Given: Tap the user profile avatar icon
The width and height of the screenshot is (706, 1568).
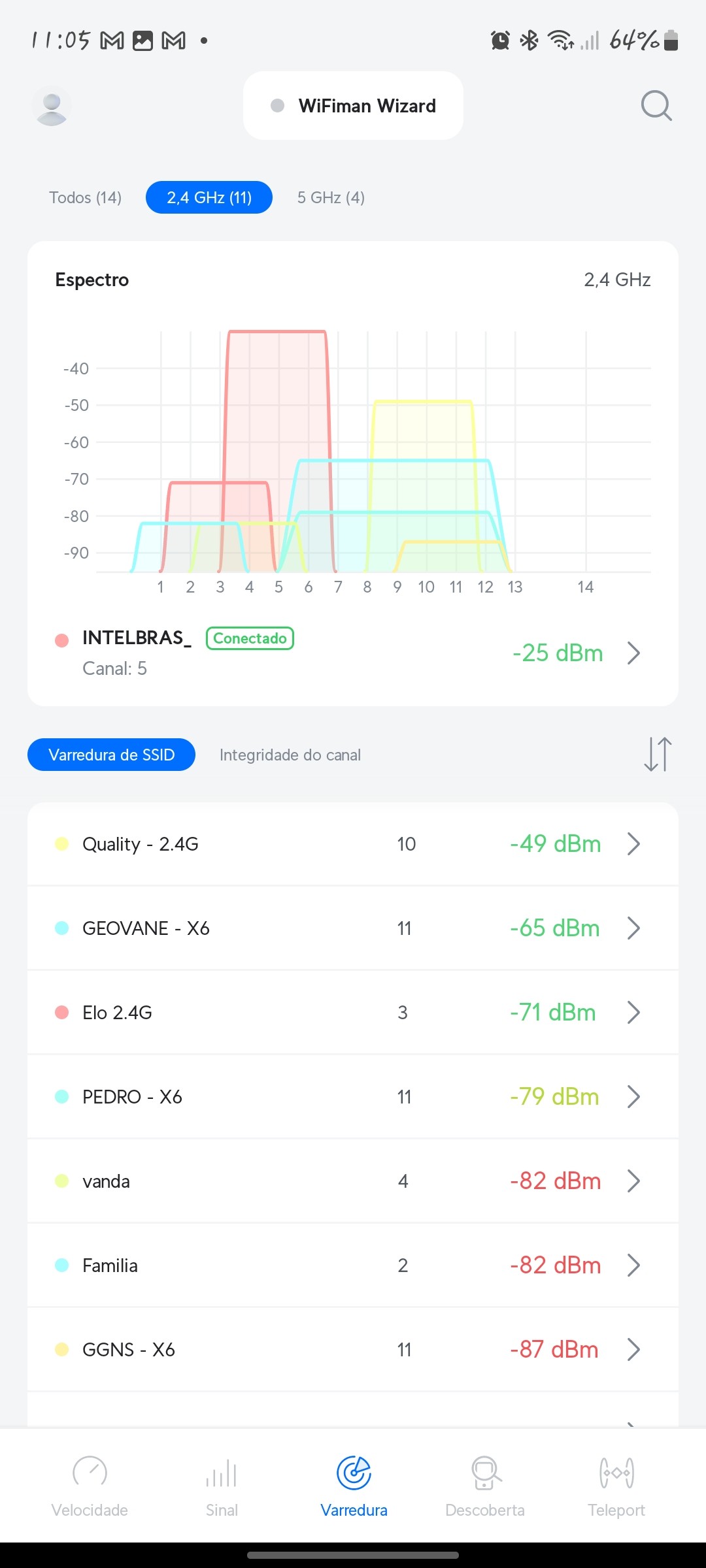Looking at the screenshot, I should click(52, 106).
